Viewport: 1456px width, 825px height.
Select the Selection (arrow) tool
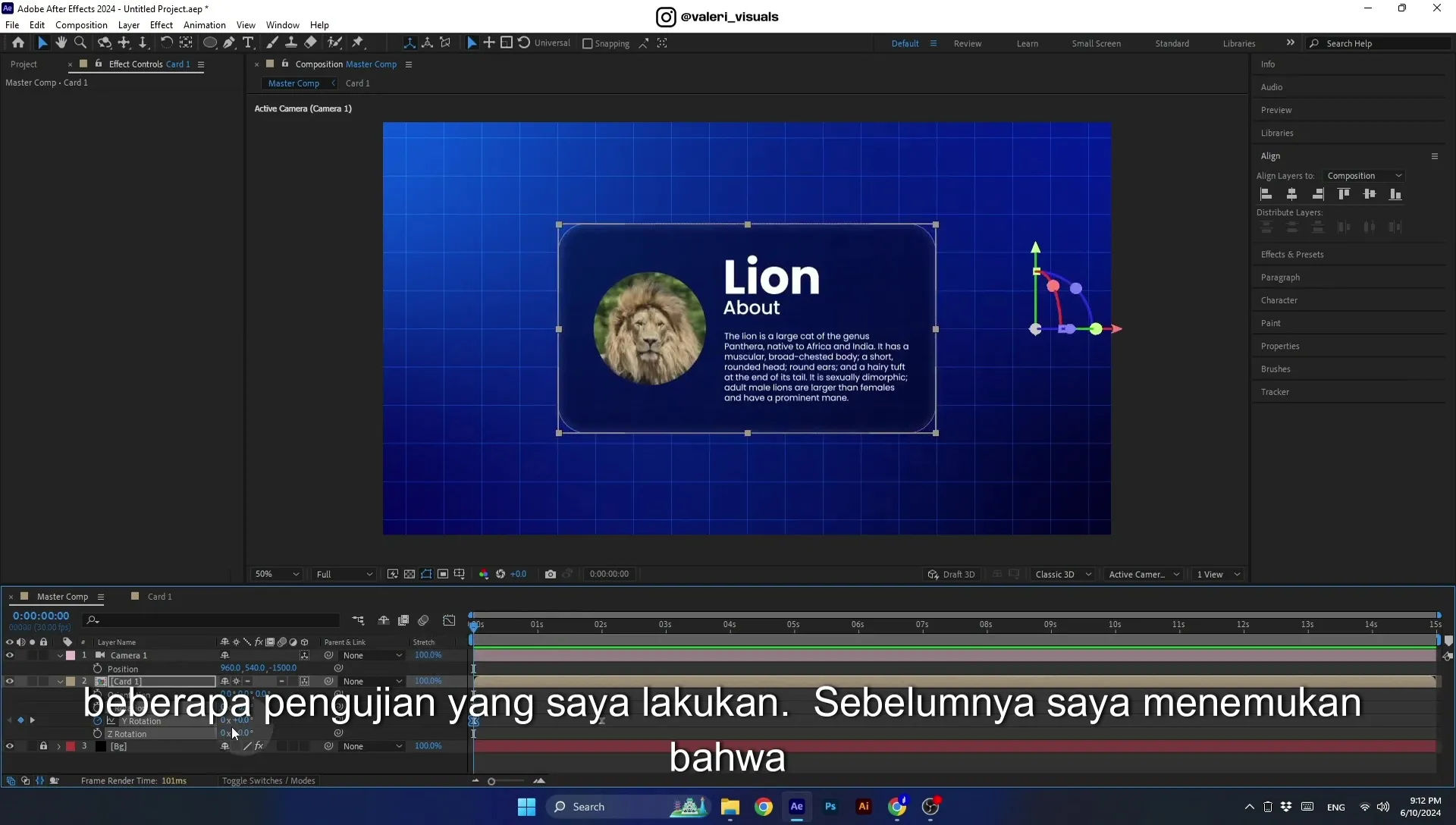point(42,43)
